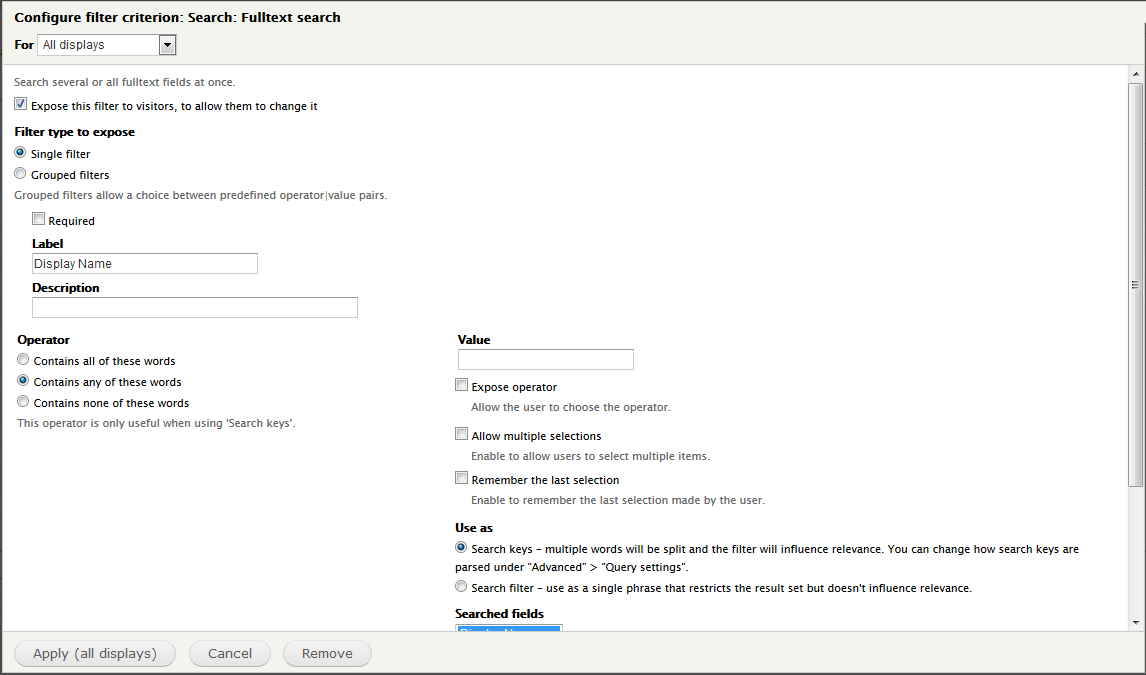1146x675 pixels.
Task: Click the scrollbar down arrow
Action: (x=1137, y=621)
